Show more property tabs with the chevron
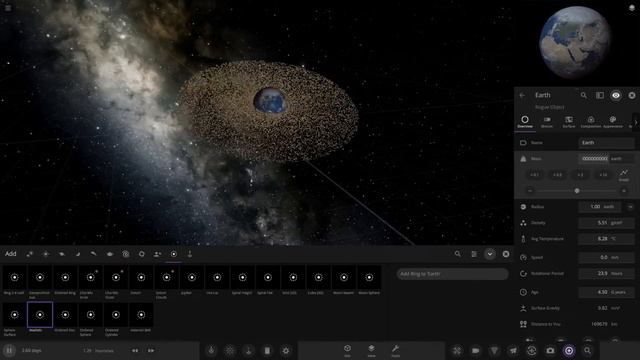 pos(636,122)
